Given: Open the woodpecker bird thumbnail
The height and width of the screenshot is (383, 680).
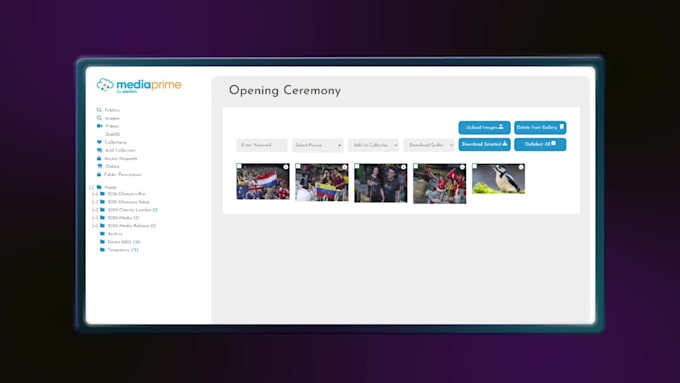Looking at the screenshot, I should (498, 179).
